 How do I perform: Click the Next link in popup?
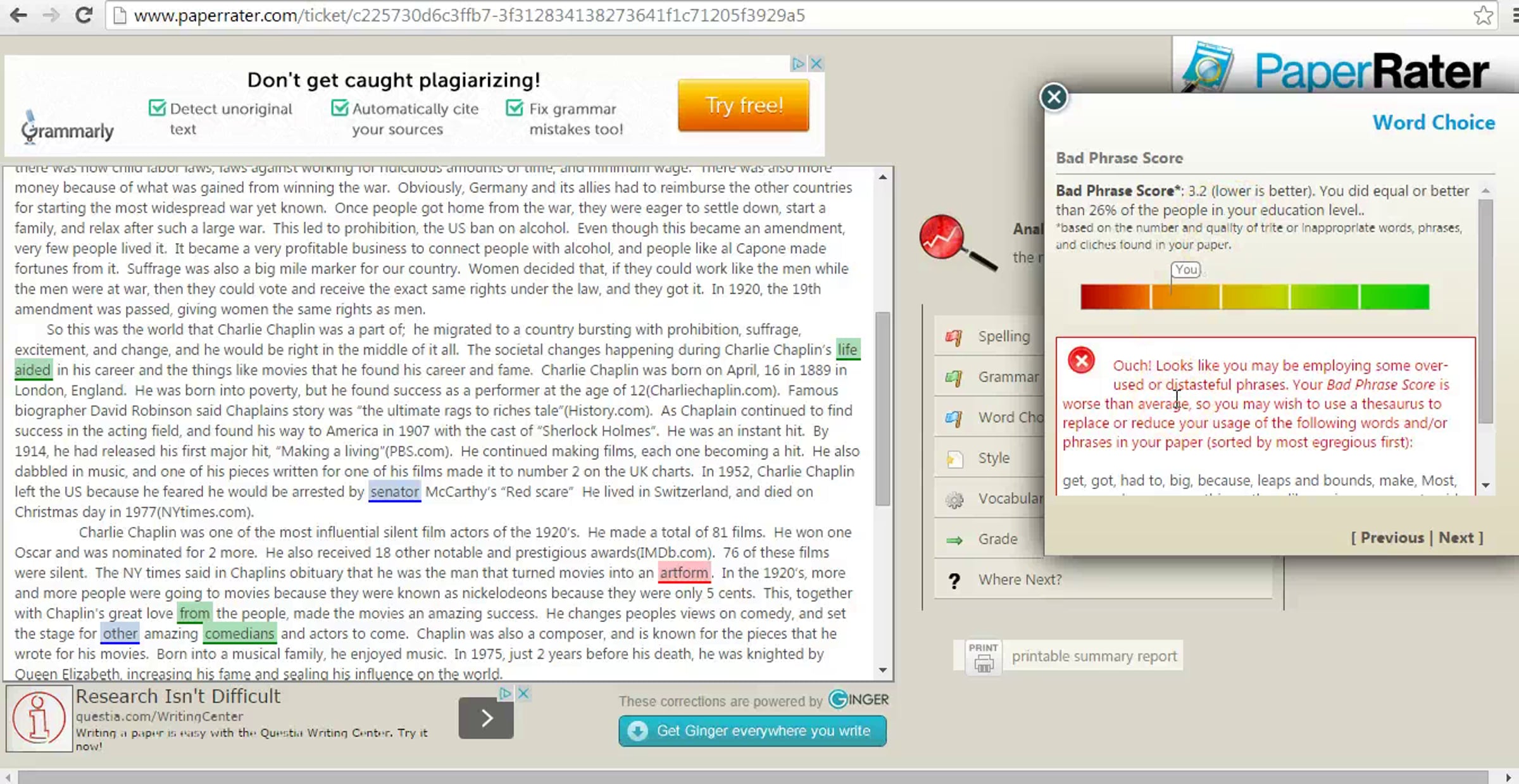1456,538
